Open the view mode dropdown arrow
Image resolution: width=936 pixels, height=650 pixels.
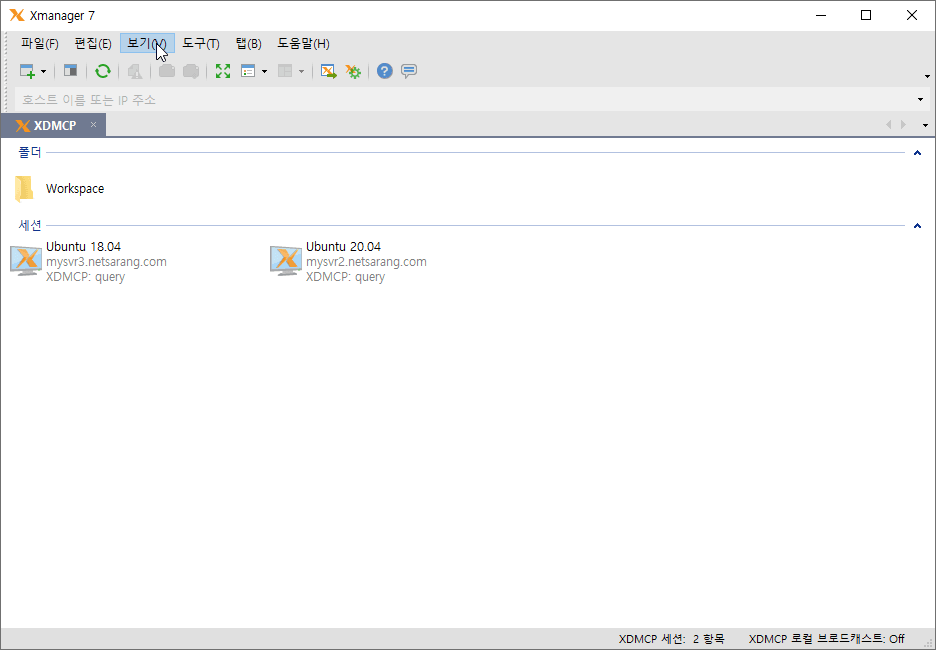point(264,72)
